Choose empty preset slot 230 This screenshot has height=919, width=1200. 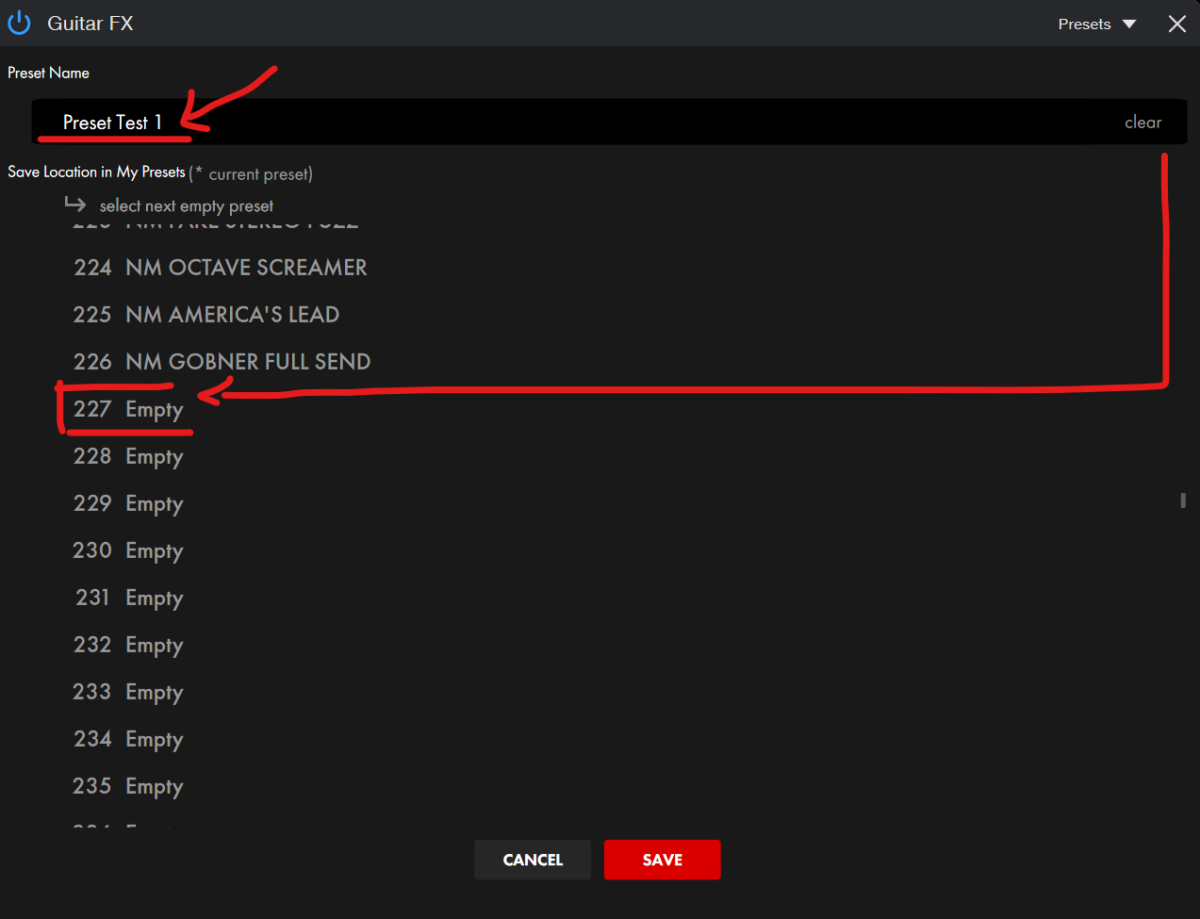coord(128,550)
